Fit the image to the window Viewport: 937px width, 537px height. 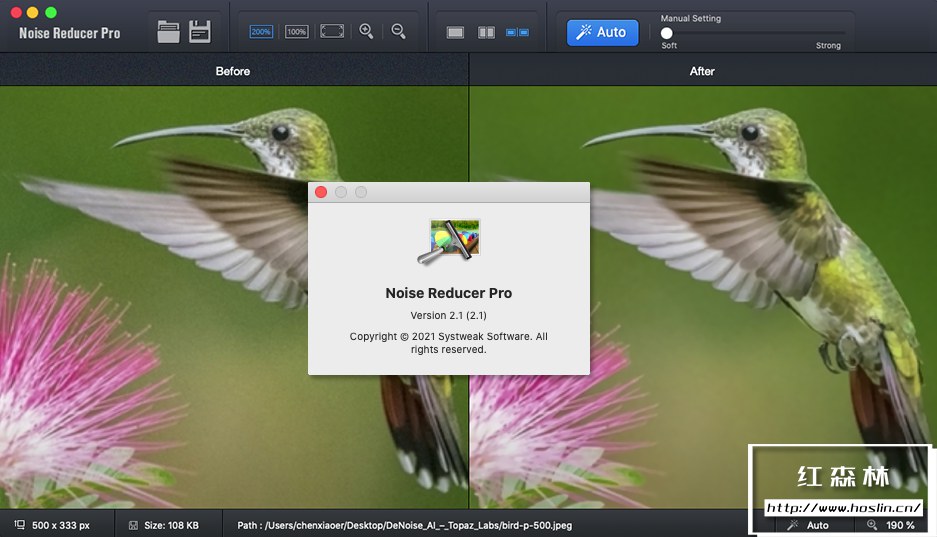[332, 31]
